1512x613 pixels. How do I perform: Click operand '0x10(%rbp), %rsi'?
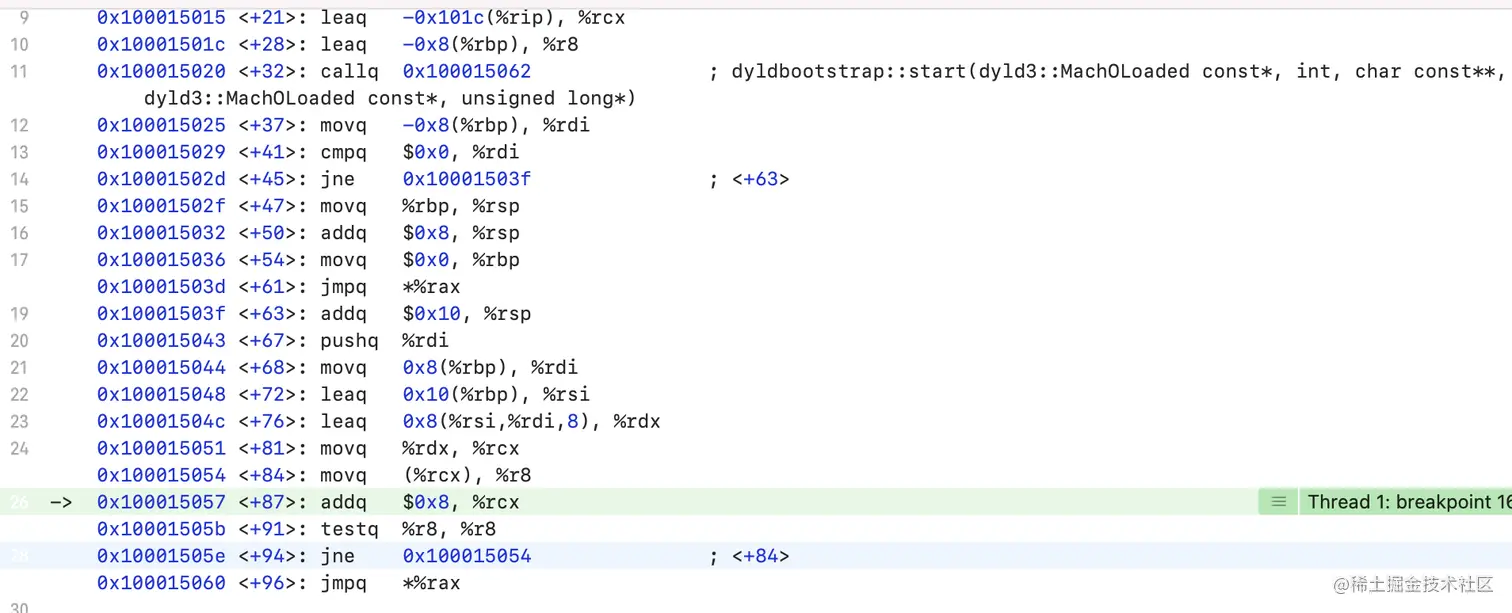pyautogui.click(x=496, y=396)
